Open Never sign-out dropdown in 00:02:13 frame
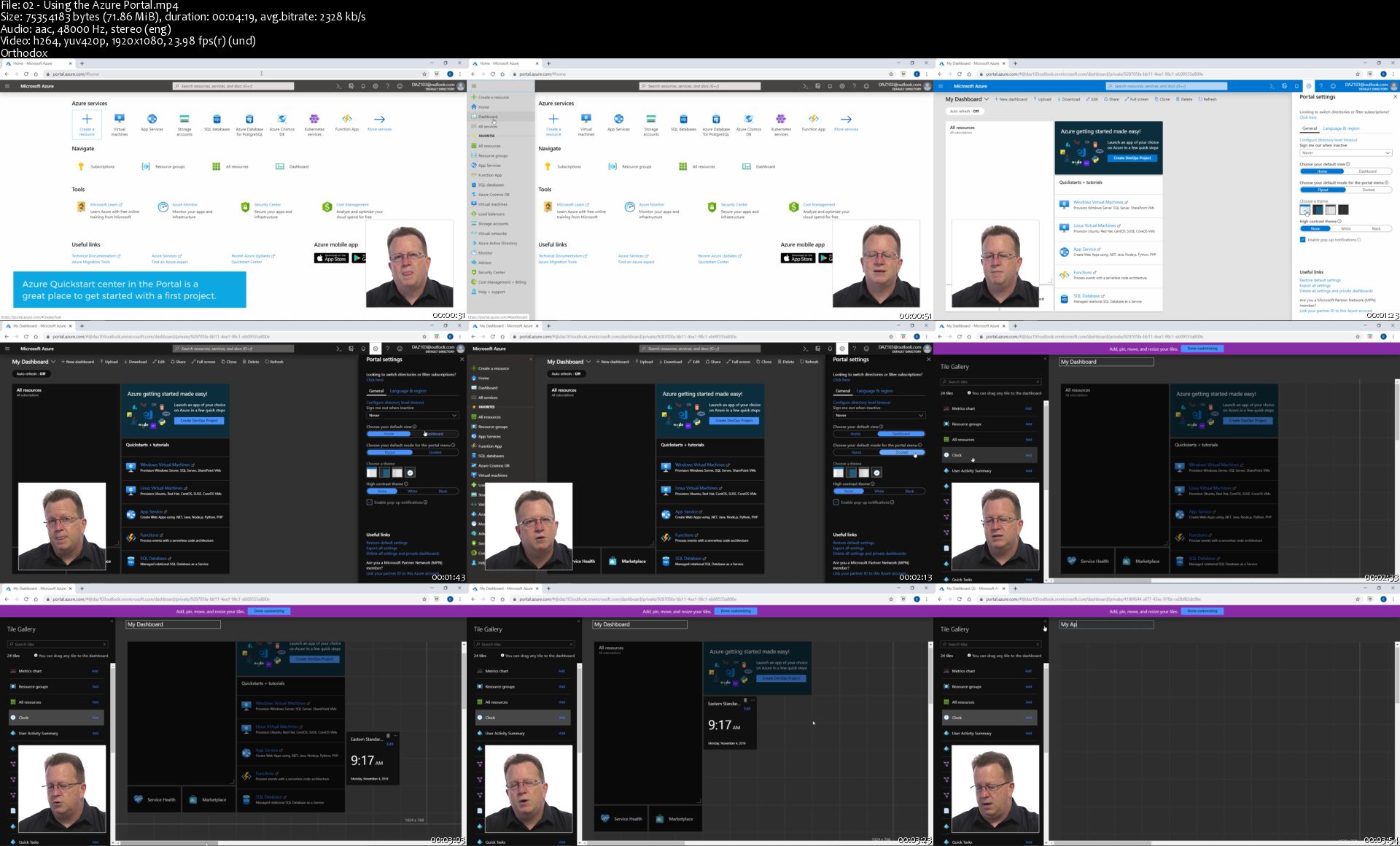 879,415
